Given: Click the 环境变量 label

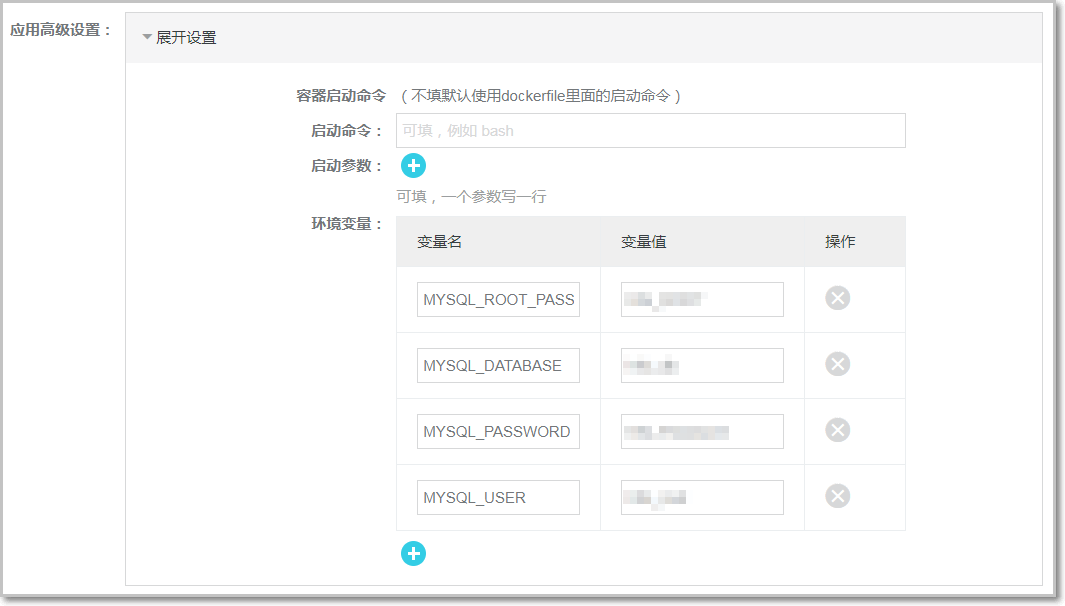Looking at the screenshot, I should click(x=346, y=224).
